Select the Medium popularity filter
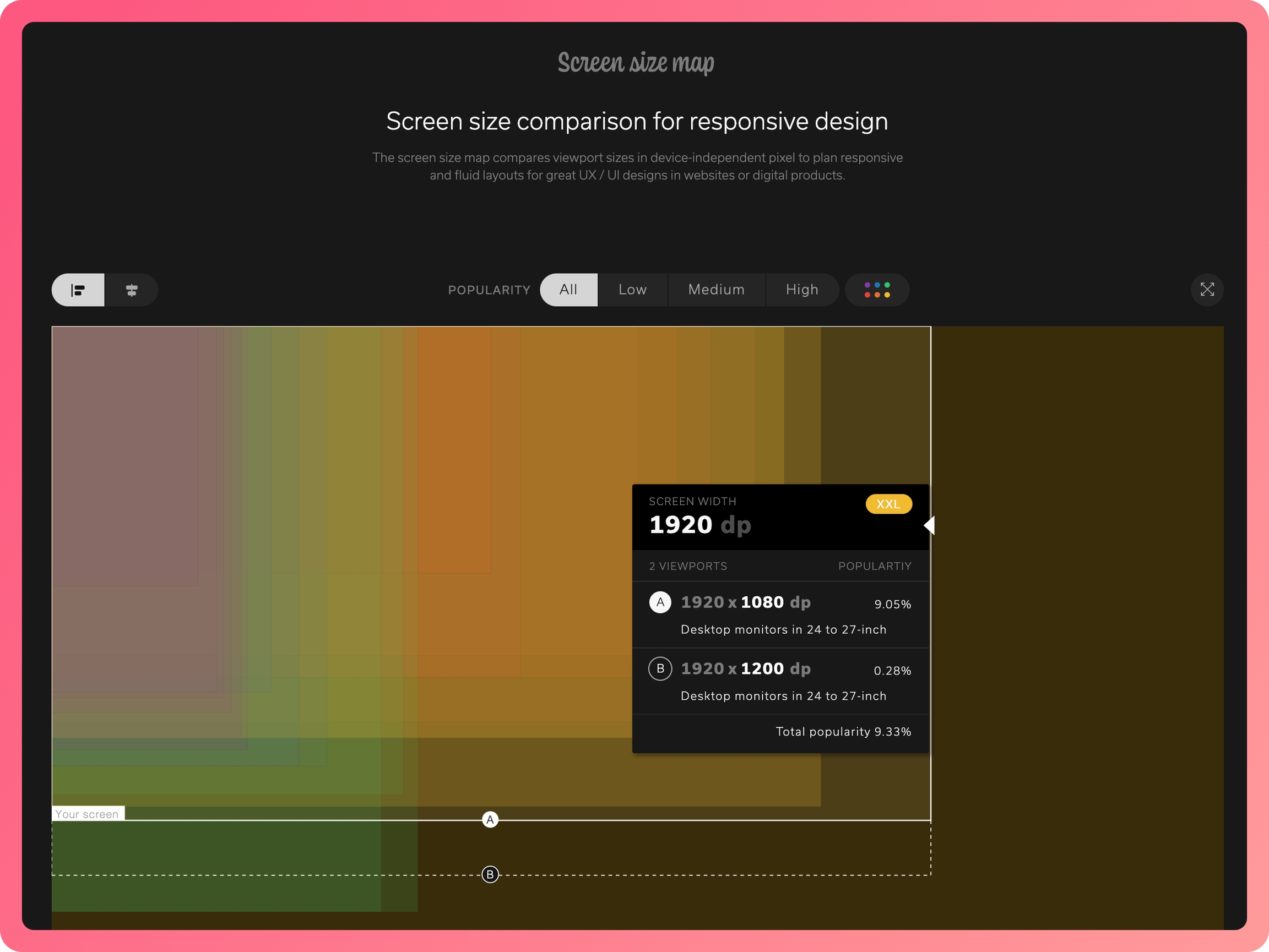 [x=716, y=290]
